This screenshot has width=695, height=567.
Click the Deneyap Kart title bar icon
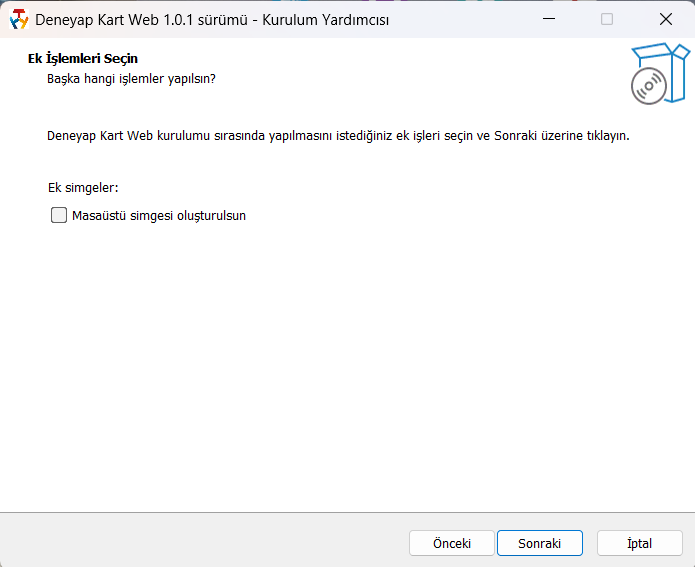tap(19, 20)
